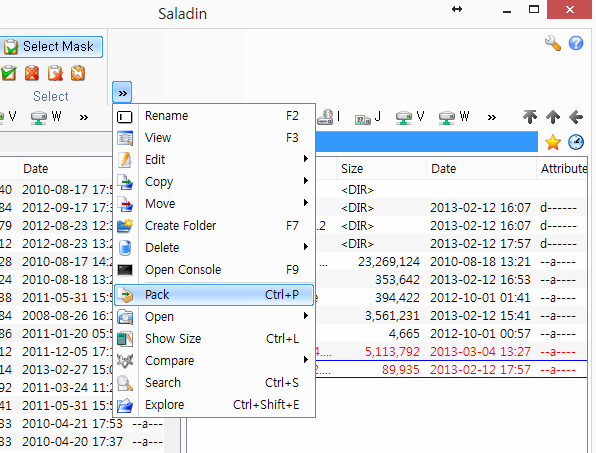Click the blue right pane path bar
The height and width of the screenshot is (453, 596).
pos(426,142)
